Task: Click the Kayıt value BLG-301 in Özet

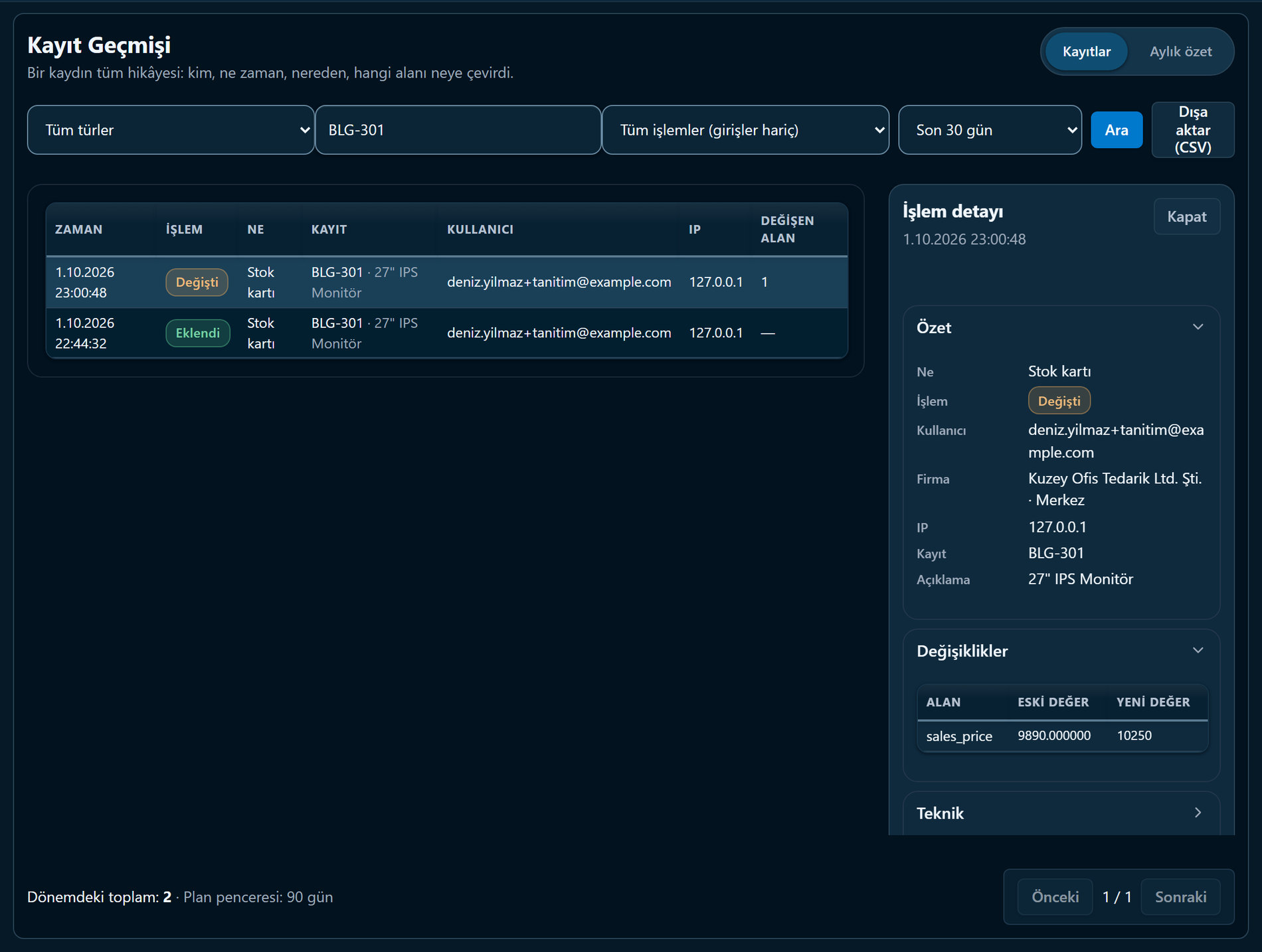Action: 1056,553
